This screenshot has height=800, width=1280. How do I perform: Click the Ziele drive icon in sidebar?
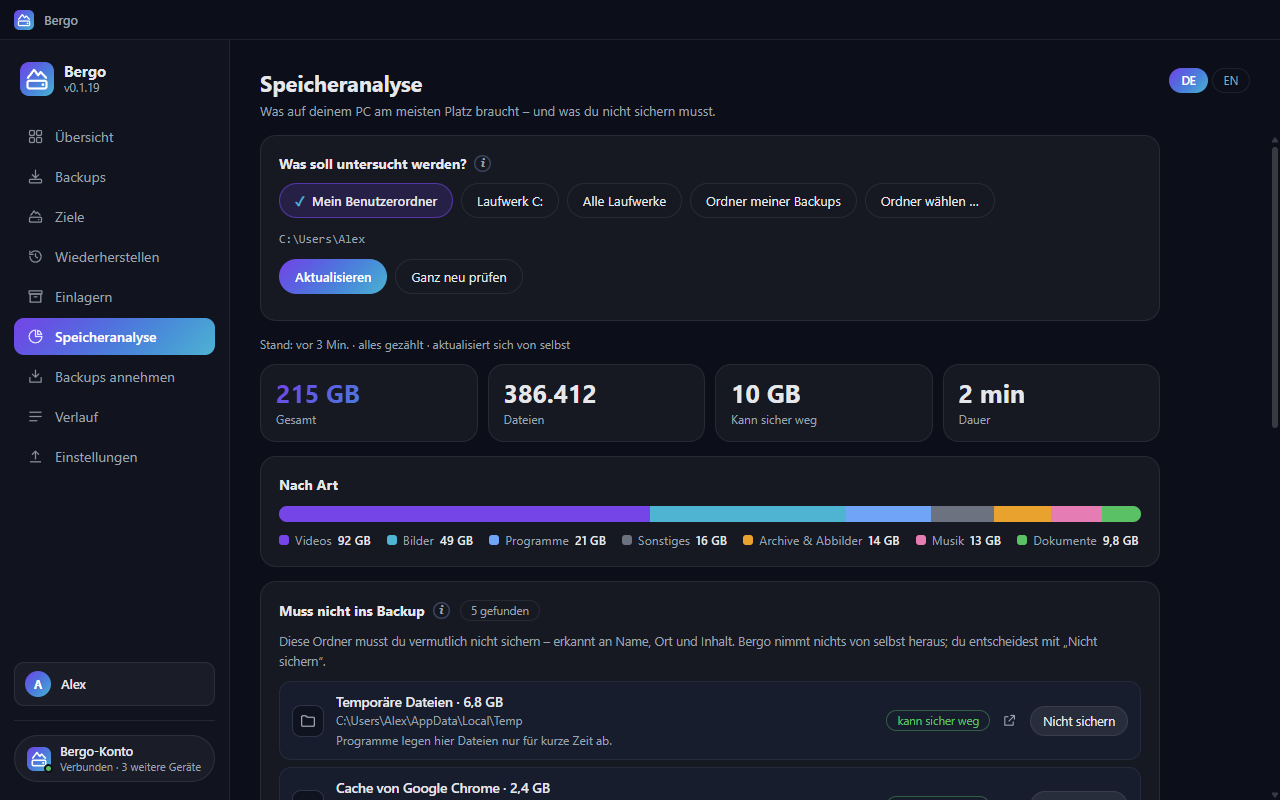35,217
